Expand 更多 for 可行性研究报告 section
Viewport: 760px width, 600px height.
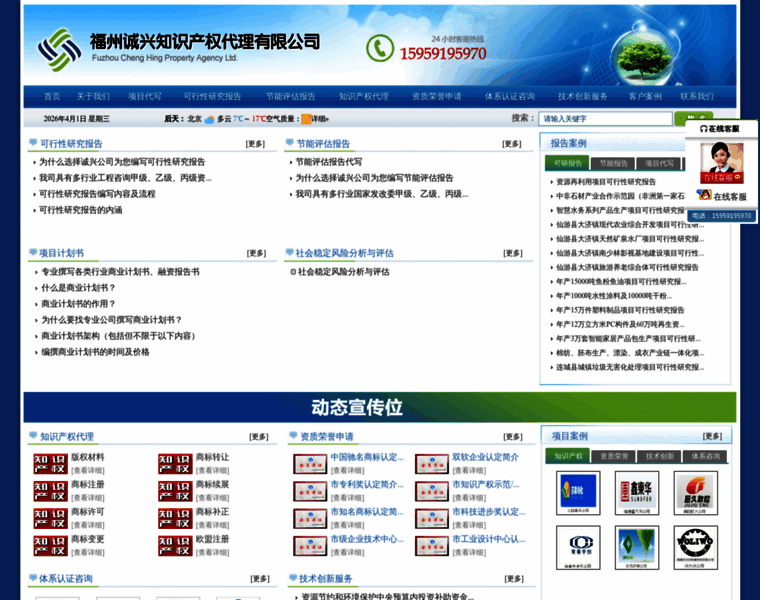coord(256,144)
